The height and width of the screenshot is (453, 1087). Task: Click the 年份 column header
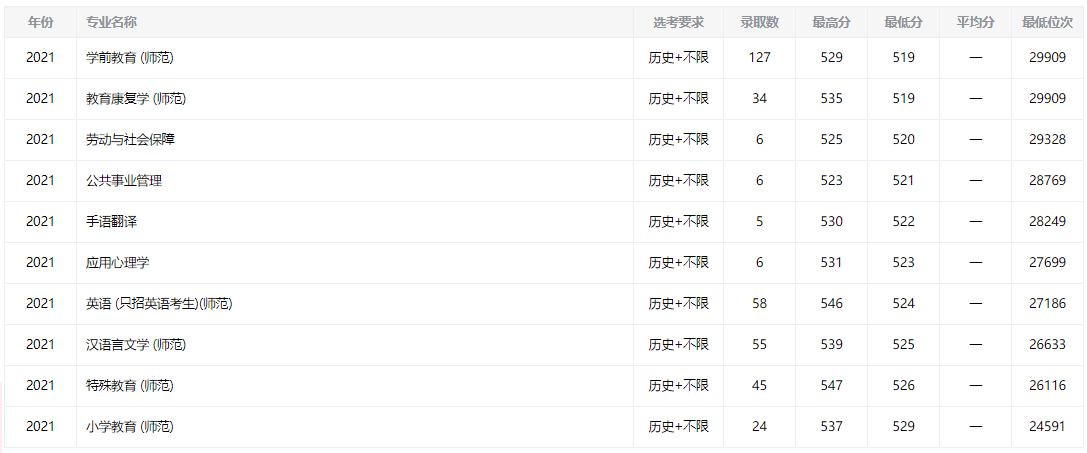40,22
